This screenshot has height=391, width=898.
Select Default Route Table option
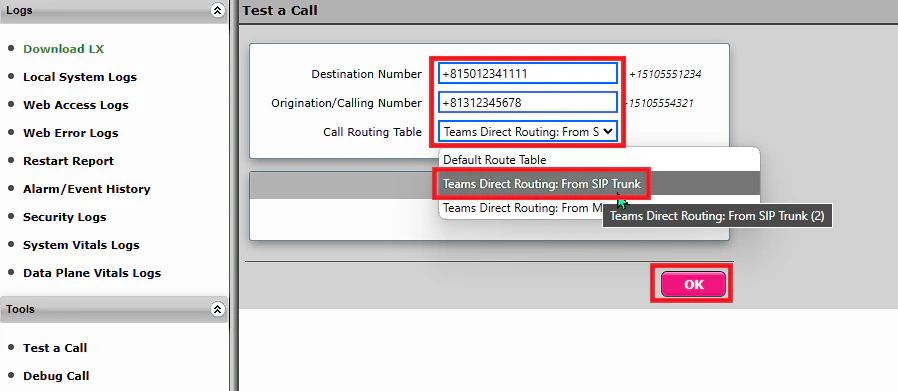point(599,160)
